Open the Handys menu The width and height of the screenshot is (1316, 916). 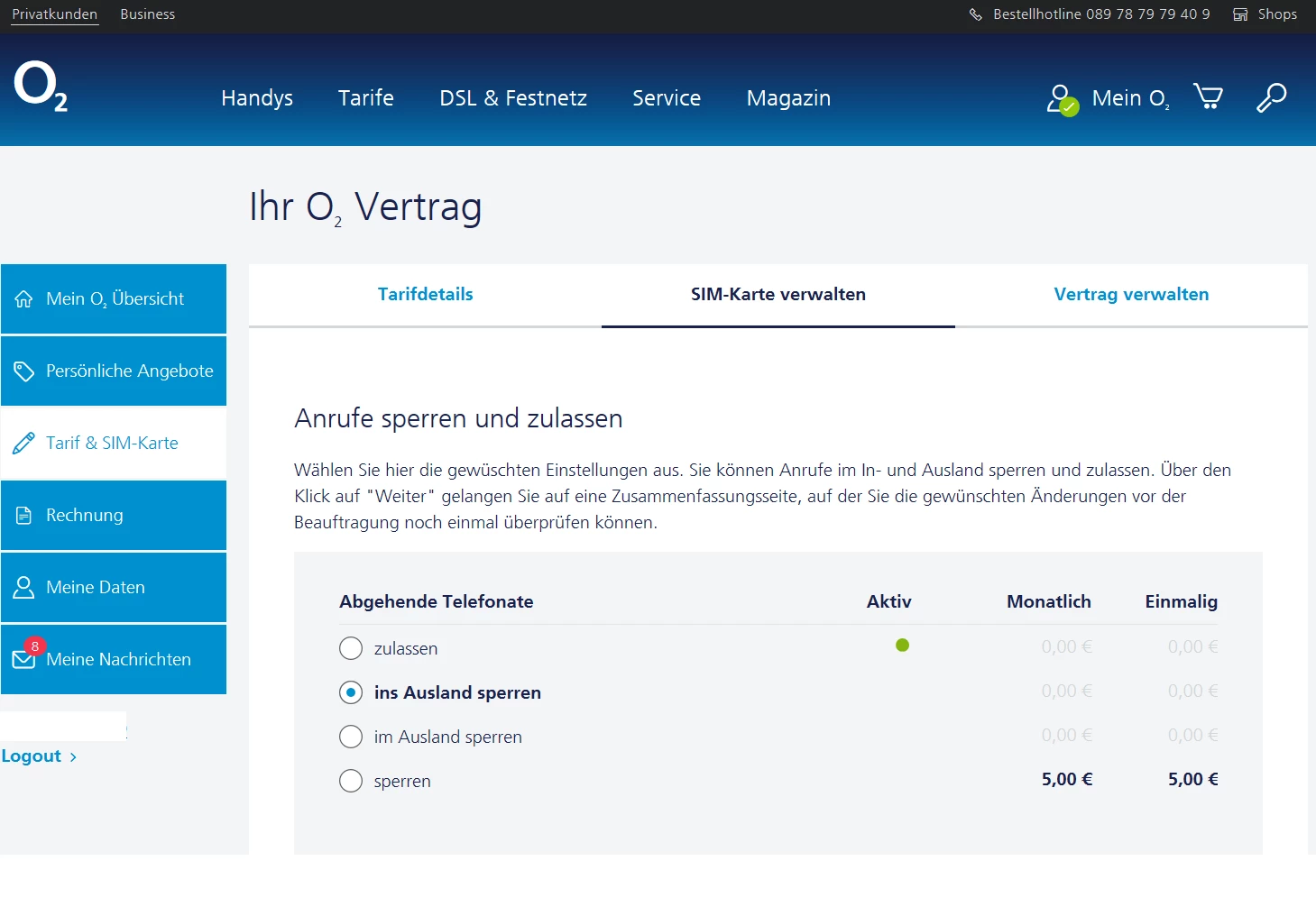pos(257,98)
